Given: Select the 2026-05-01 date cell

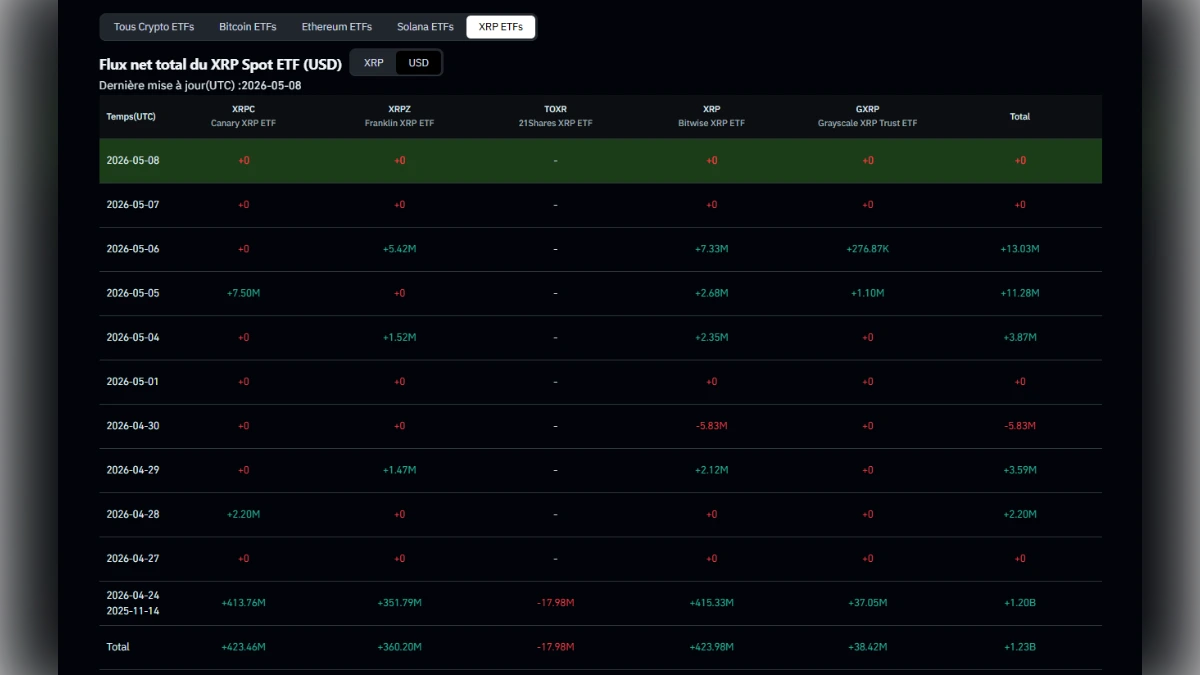Looking at the screenshot, I should (x=133, y=382).
